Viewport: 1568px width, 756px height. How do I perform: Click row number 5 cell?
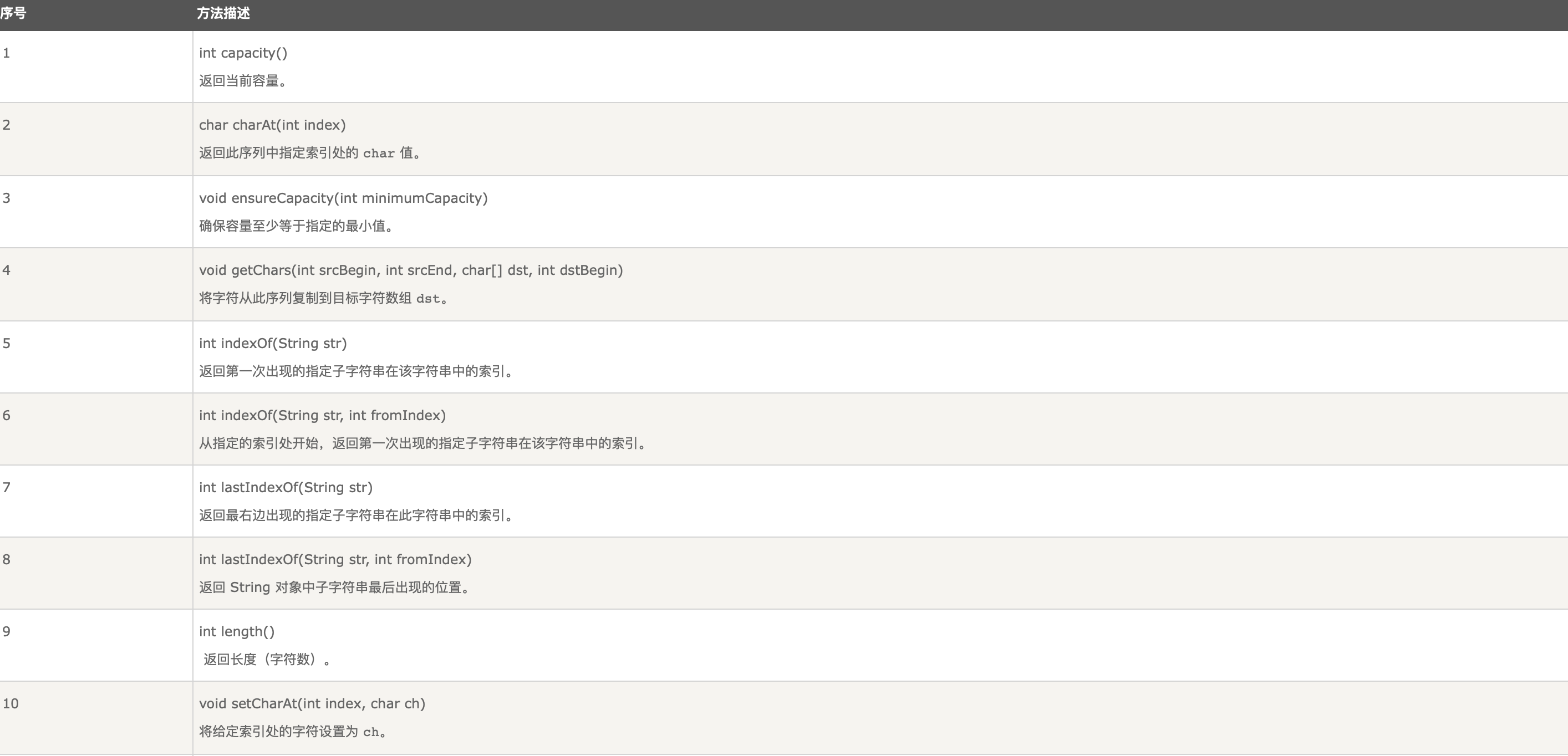(7, 343)
